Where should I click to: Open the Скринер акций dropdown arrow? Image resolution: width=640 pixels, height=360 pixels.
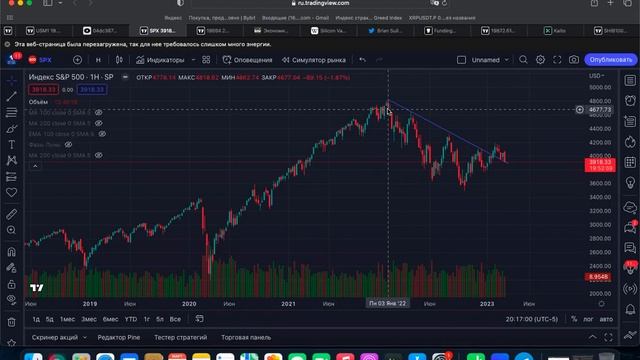click(85, 338)
